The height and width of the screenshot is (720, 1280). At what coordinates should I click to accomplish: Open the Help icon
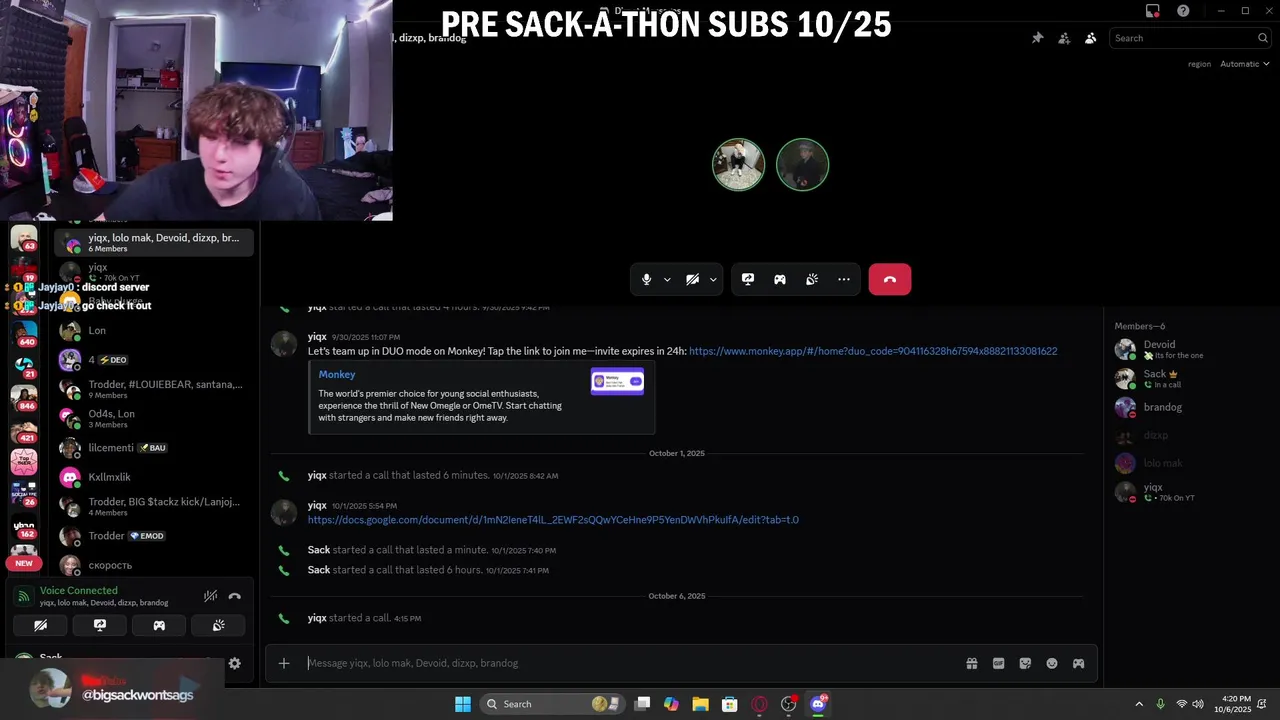pyautogui.click(x=1183, y=11)
